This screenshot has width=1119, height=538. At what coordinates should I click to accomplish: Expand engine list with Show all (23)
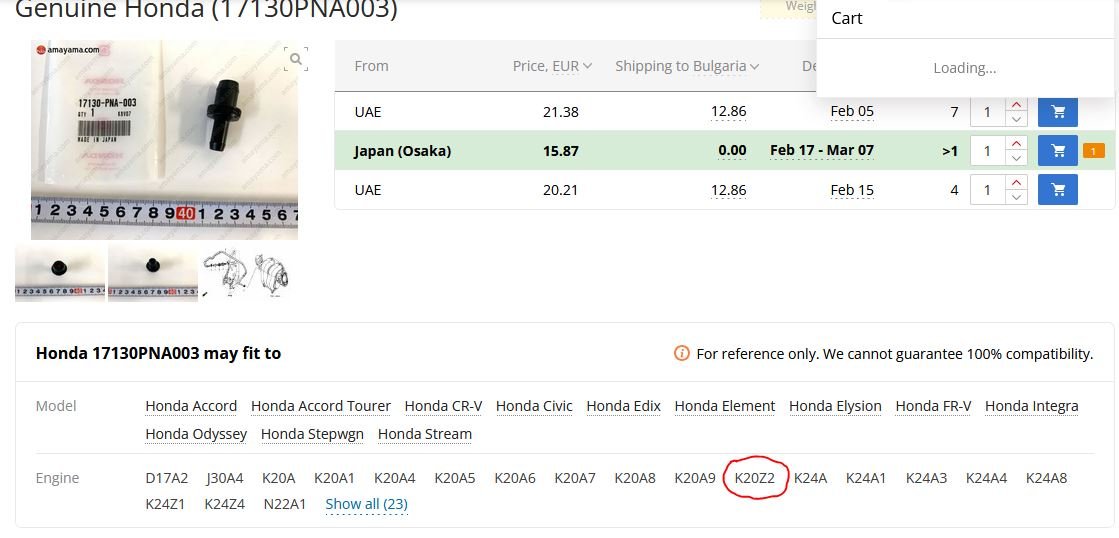click(x=366, y=504)
